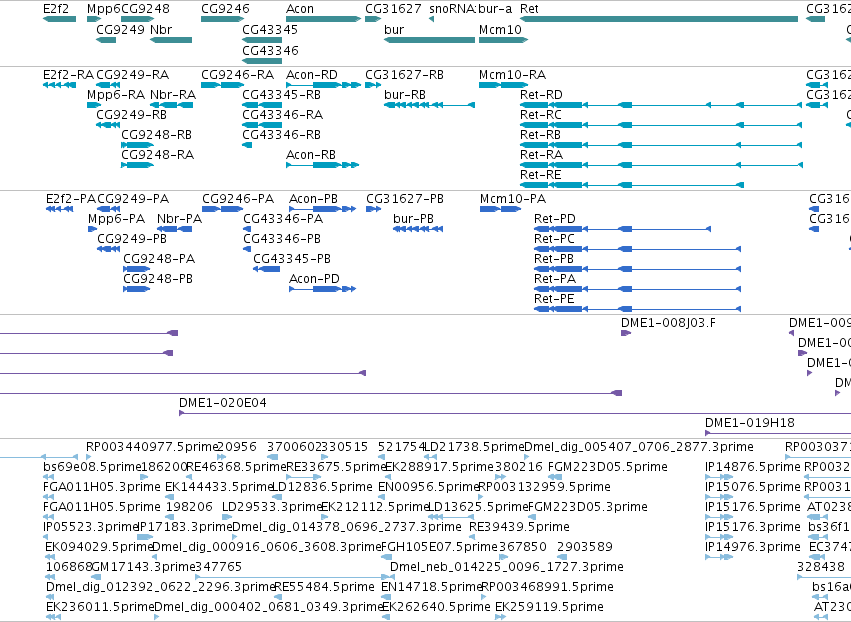The width and height of the screenshot is (851, 622).
Task: Click the Mcm10 gene label
Action: point(500,29)
